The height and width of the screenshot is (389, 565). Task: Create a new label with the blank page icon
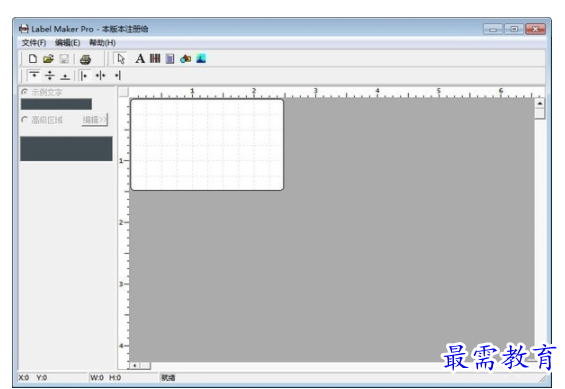pyautogui.click(x=33, y=58)
